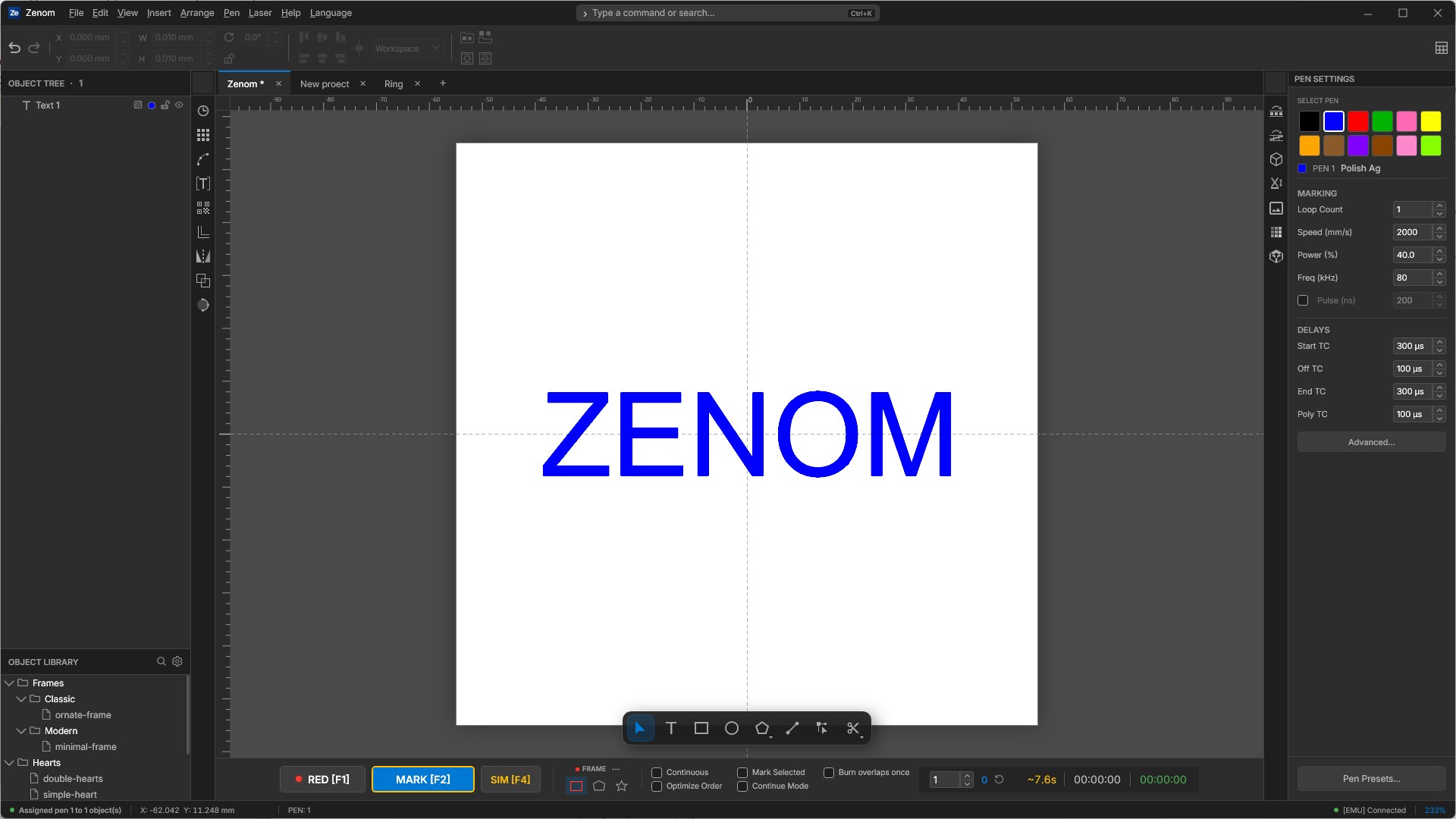The width and height of the screenshot is (1456, 819).
Task: Enable the Continue Mode checkbox
Action: (x=742, y=786)
